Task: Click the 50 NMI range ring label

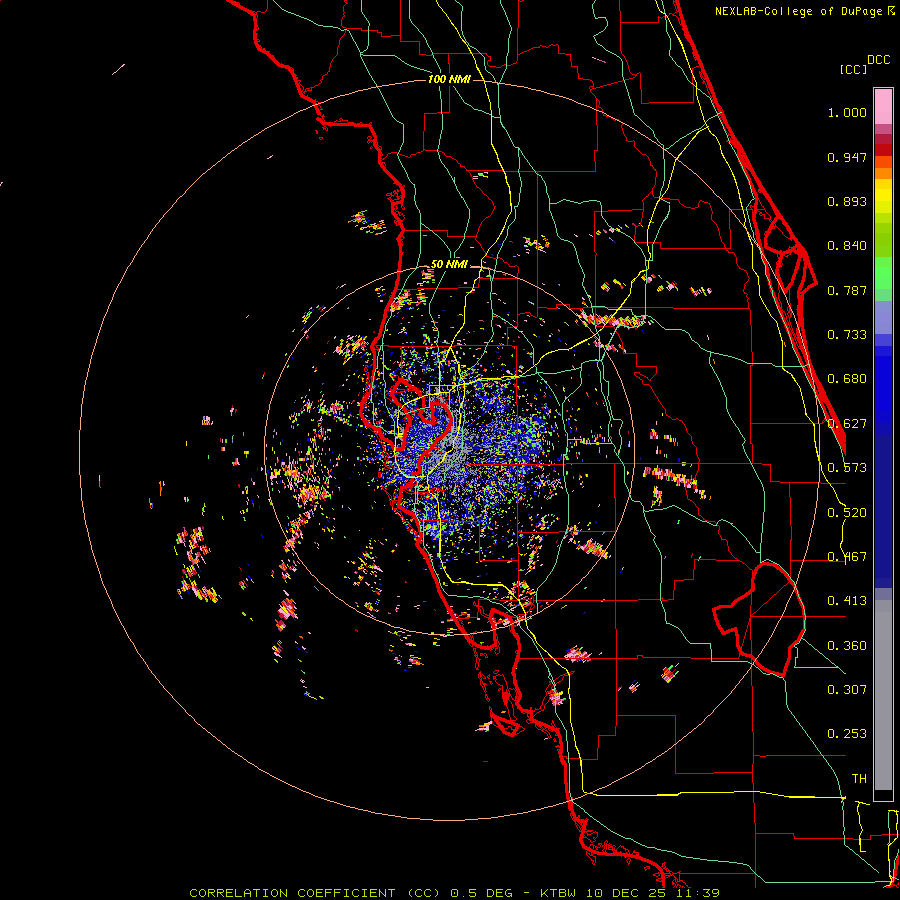Action: pyautogui.click(x=449, y=265)
